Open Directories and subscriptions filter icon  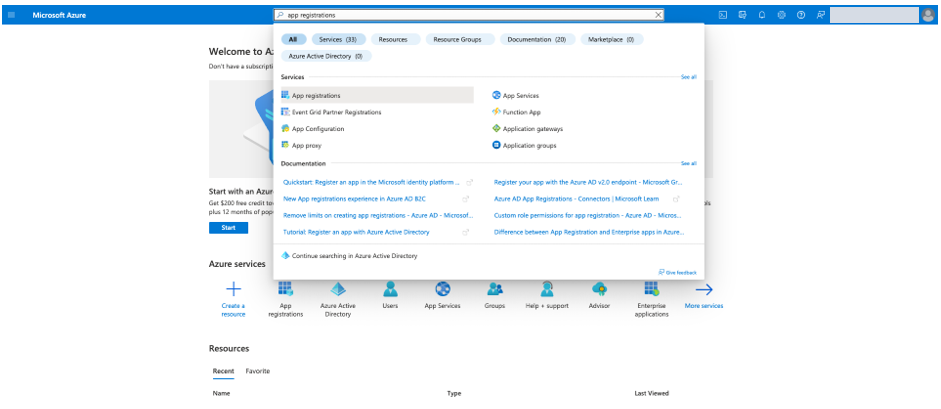tap(742, 15)
